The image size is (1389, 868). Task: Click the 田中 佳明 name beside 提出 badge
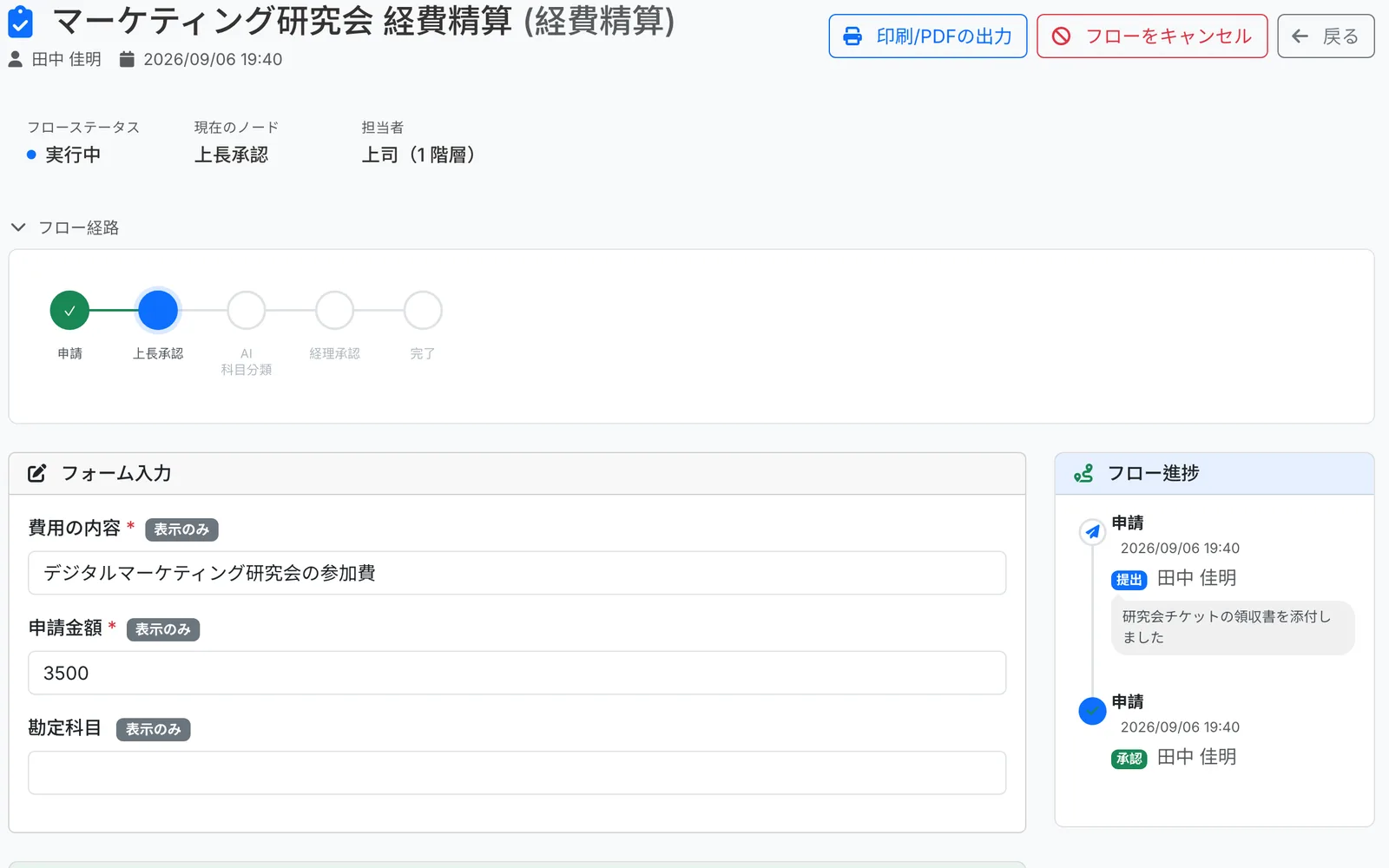point(1196,578)
